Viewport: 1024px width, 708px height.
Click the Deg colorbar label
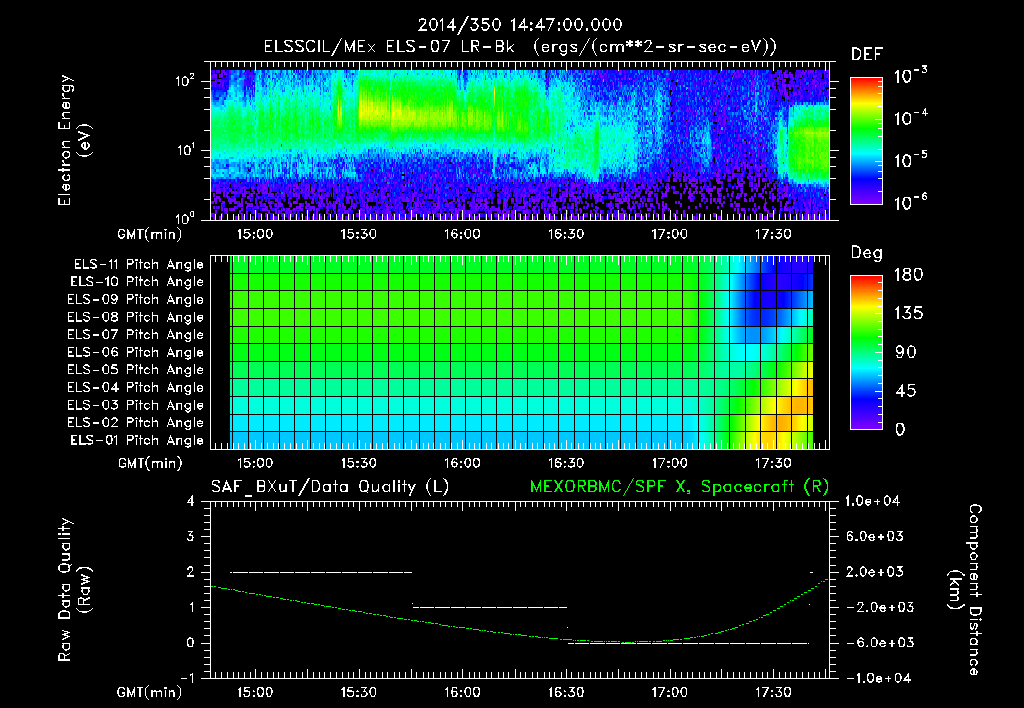[x=867, y=253]
